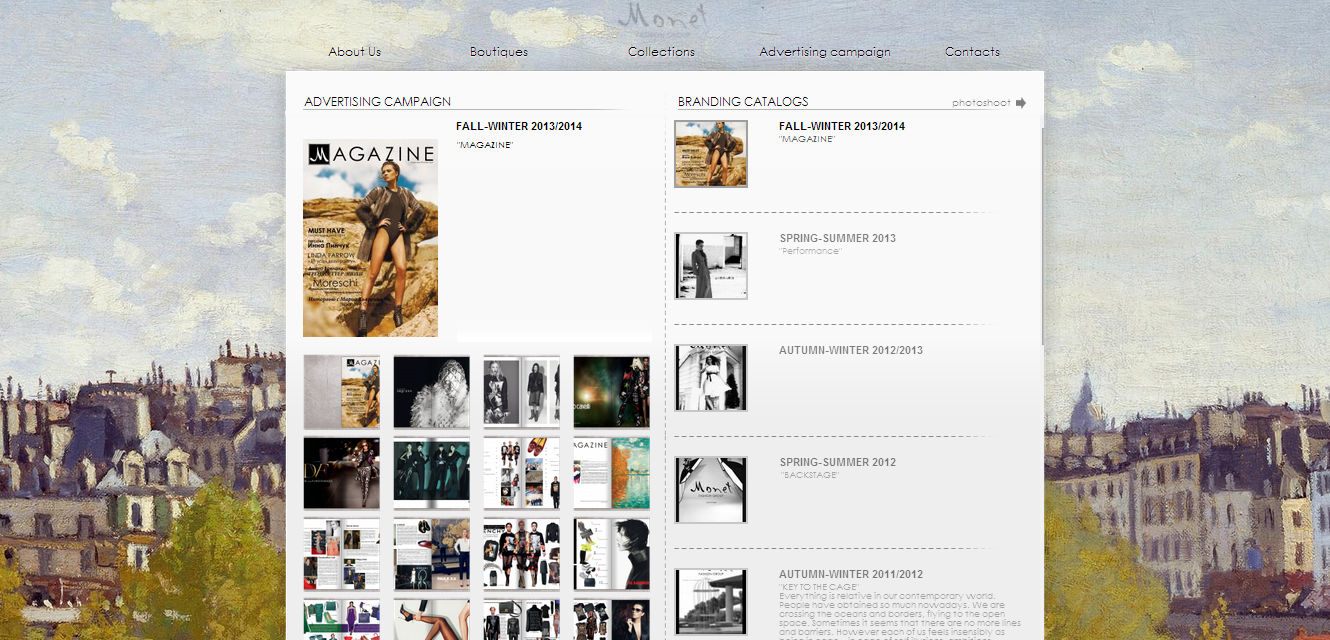Open the Monet painting magazine page thumbnail
The height and width of the screenshot is (640, 1330).
(x=612, y=473)
